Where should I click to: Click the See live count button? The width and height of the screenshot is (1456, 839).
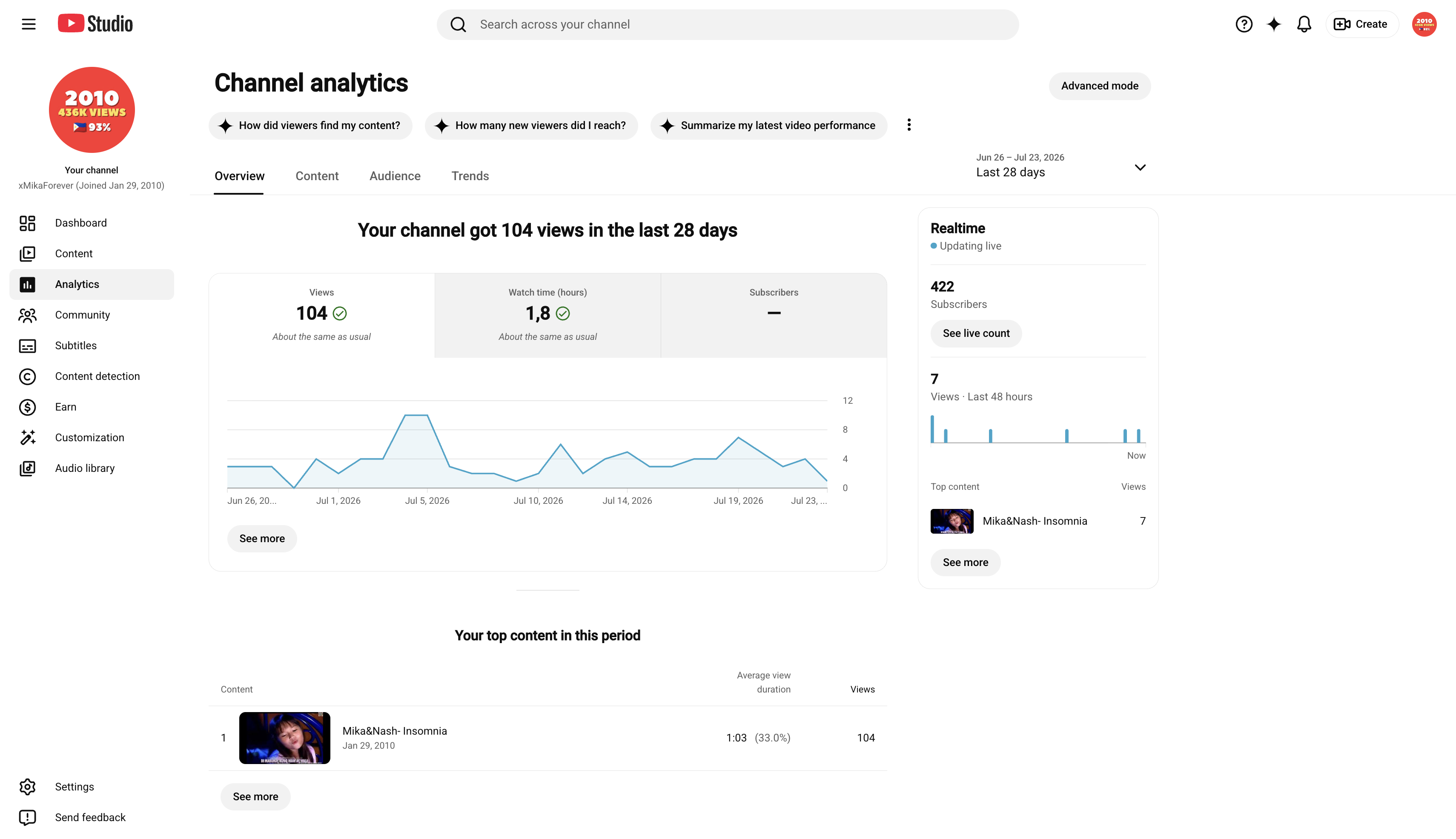[976, 333]
